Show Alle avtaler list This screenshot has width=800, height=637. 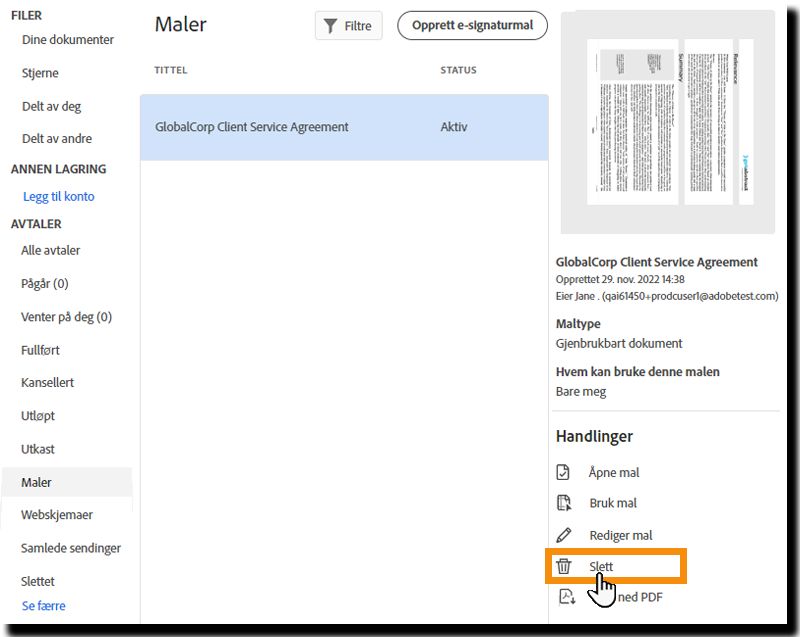click(51, 250)
